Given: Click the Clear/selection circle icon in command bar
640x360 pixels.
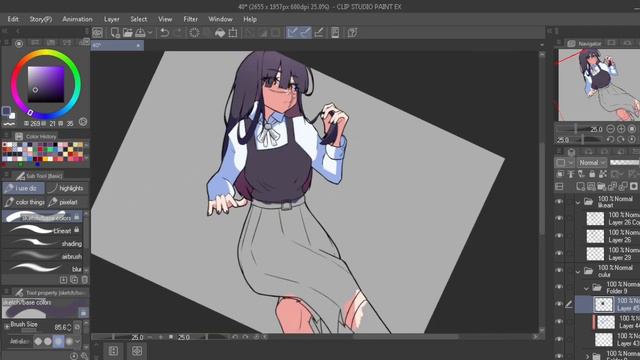Looking at the screenshot, I should coord(194,33).
